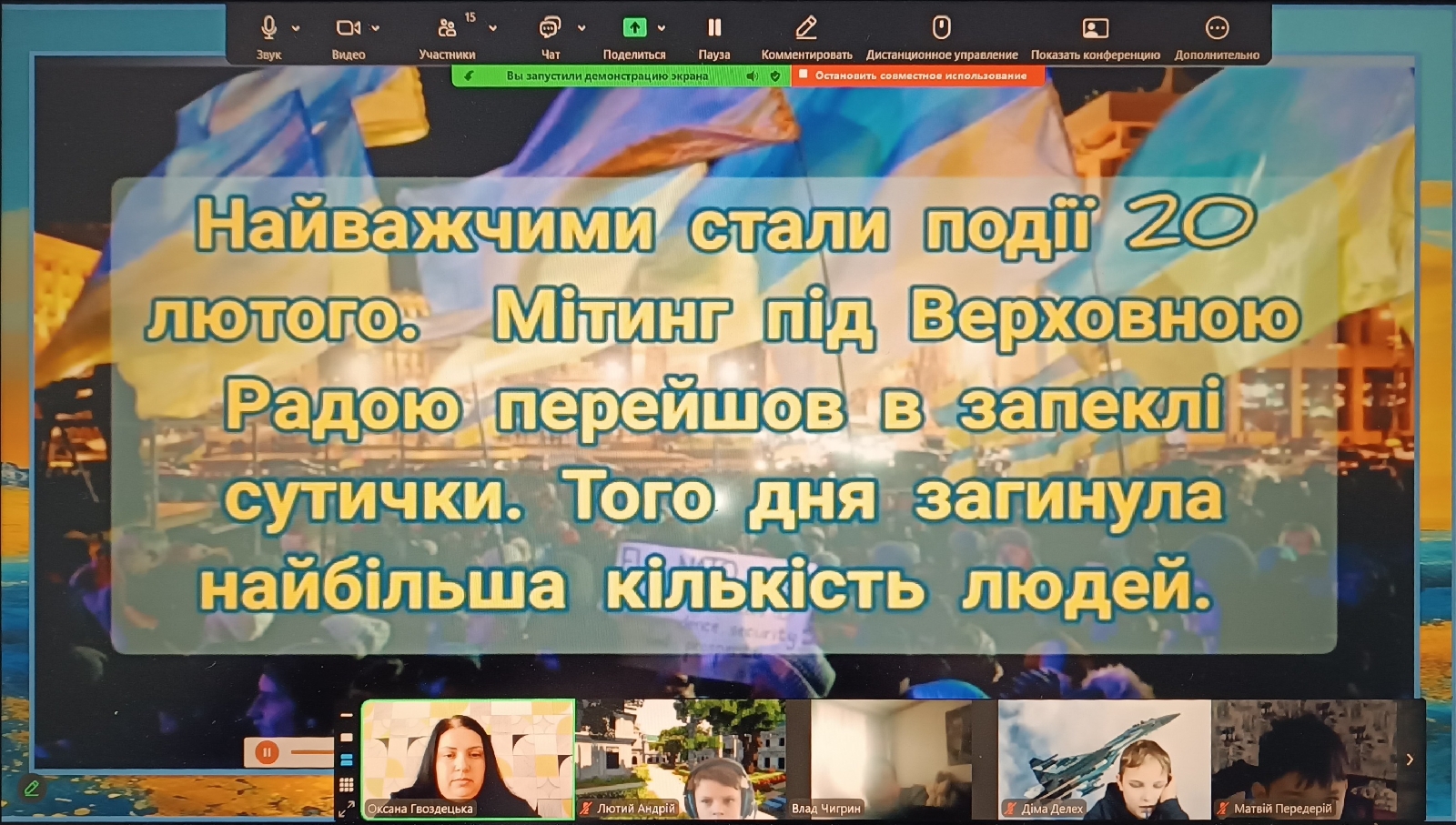1456x825 pixels.
Task: Click the muted mic icon of Матвій Передерій
Action: (1223, 808)
